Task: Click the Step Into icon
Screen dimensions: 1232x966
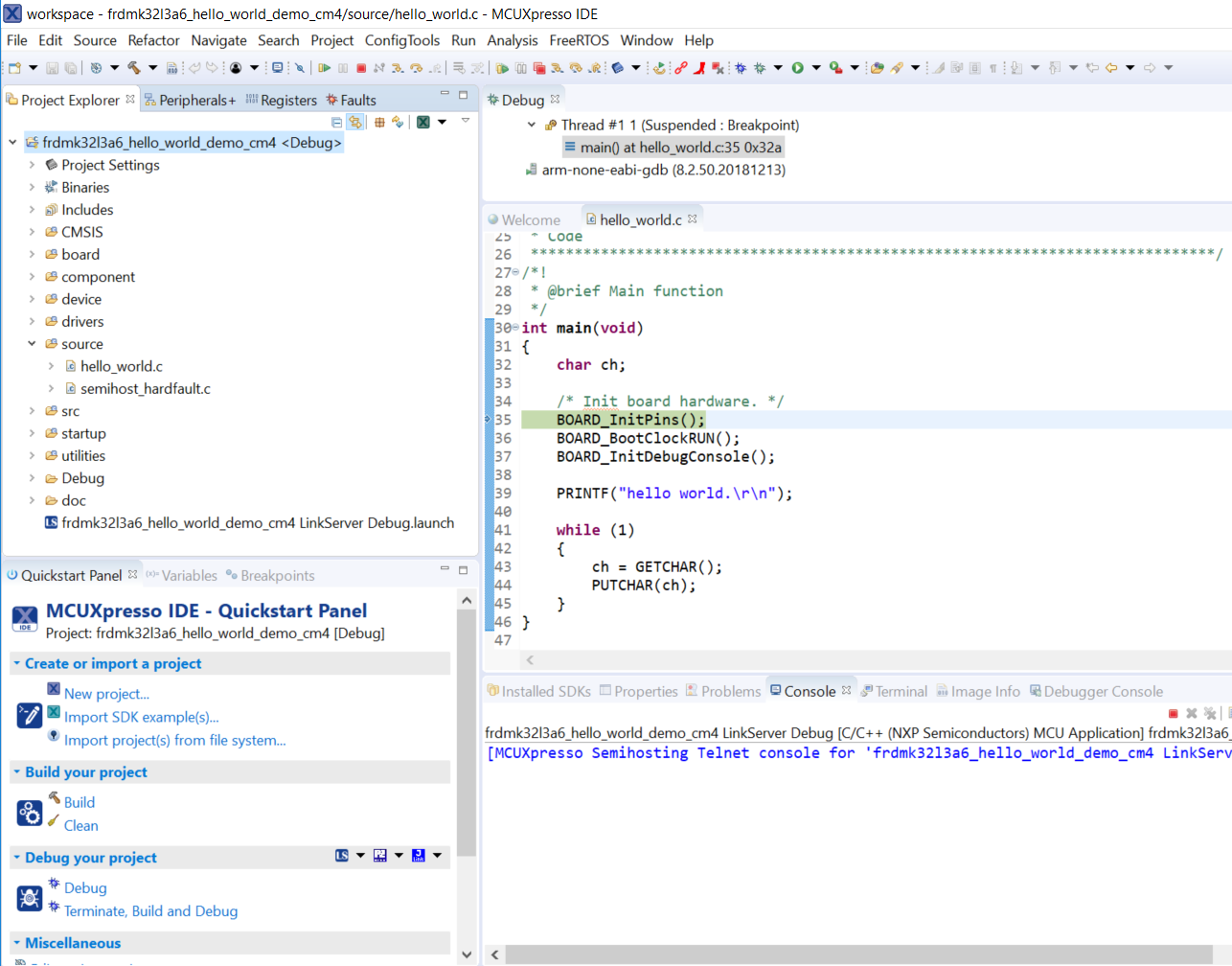Action: (397, 68)
